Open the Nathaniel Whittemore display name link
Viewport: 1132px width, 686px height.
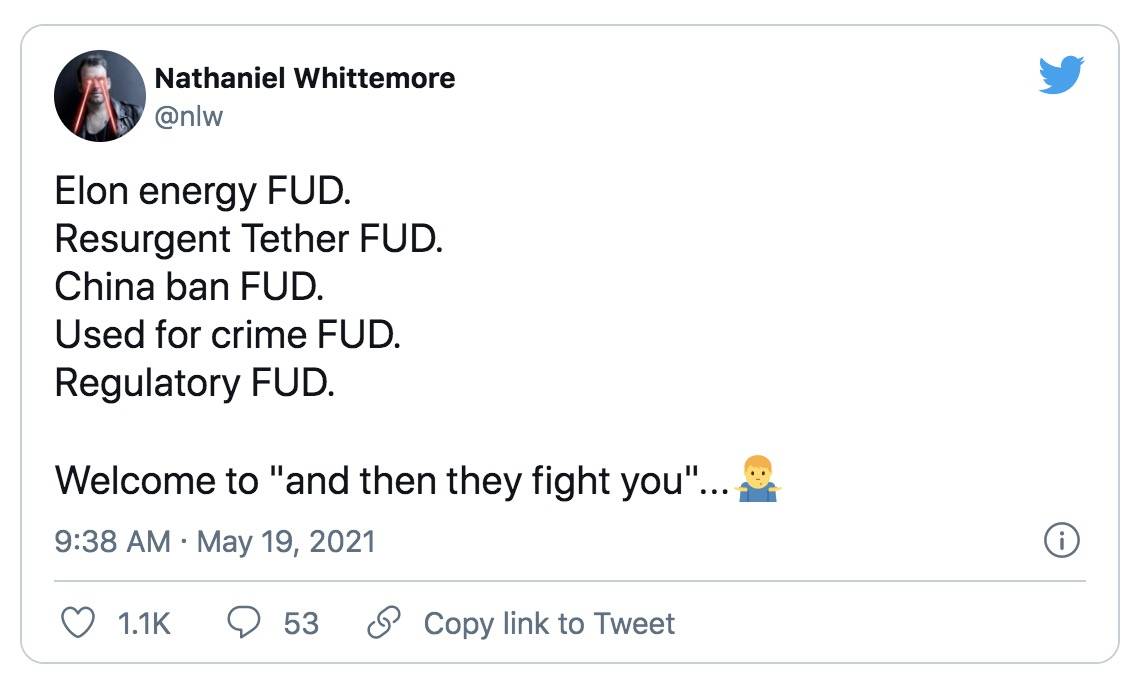coord(305,78)
